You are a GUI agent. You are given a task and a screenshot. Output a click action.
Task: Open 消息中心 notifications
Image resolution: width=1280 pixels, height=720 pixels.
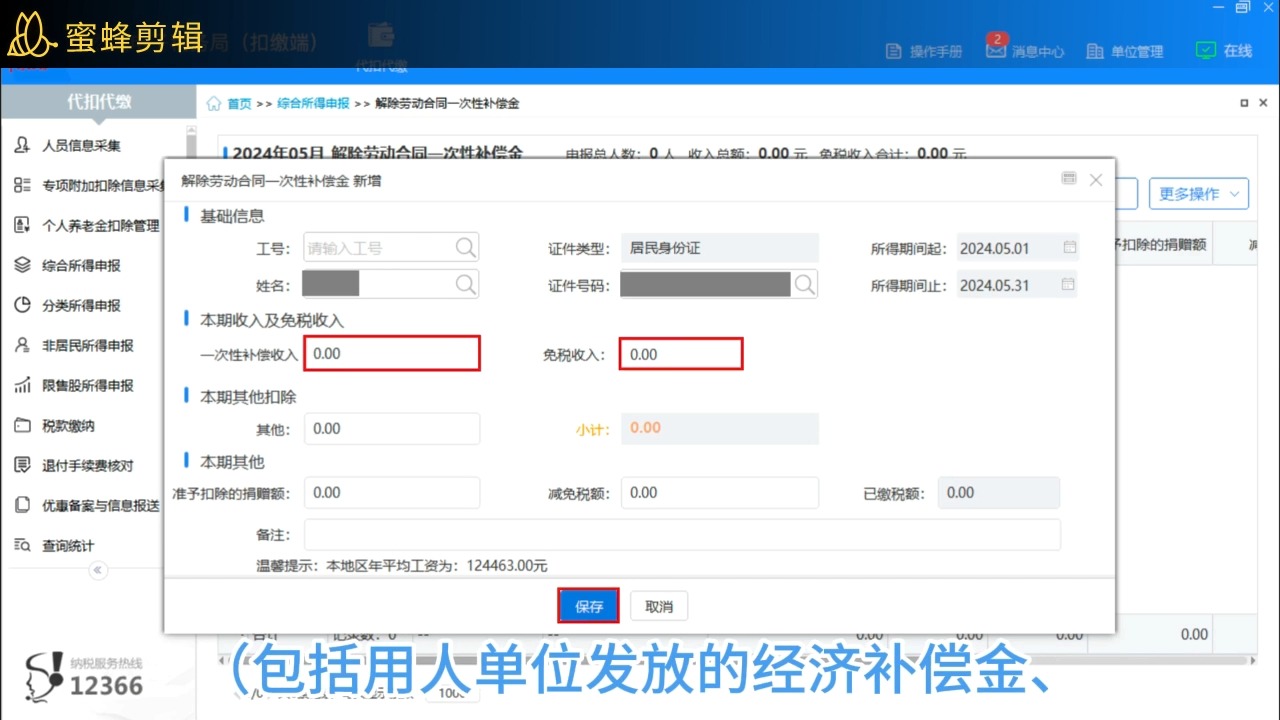(x=1025, y=51)
